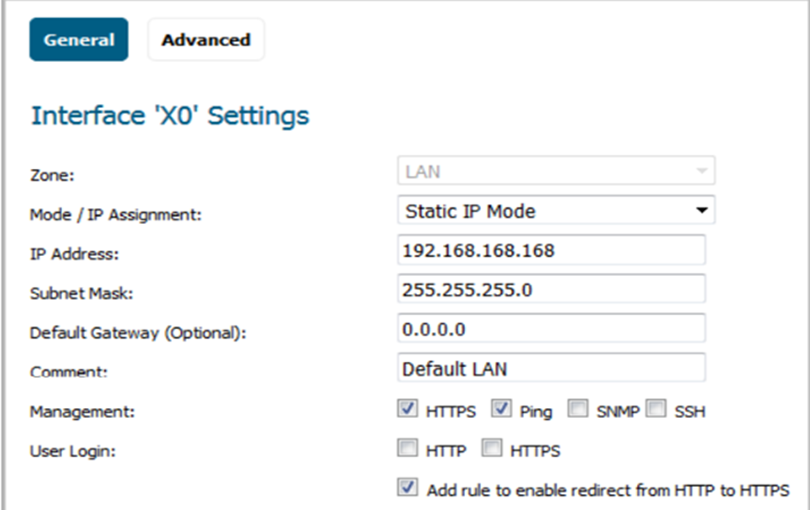
Task: Click the IP Address input field
Action: point(551,250)
